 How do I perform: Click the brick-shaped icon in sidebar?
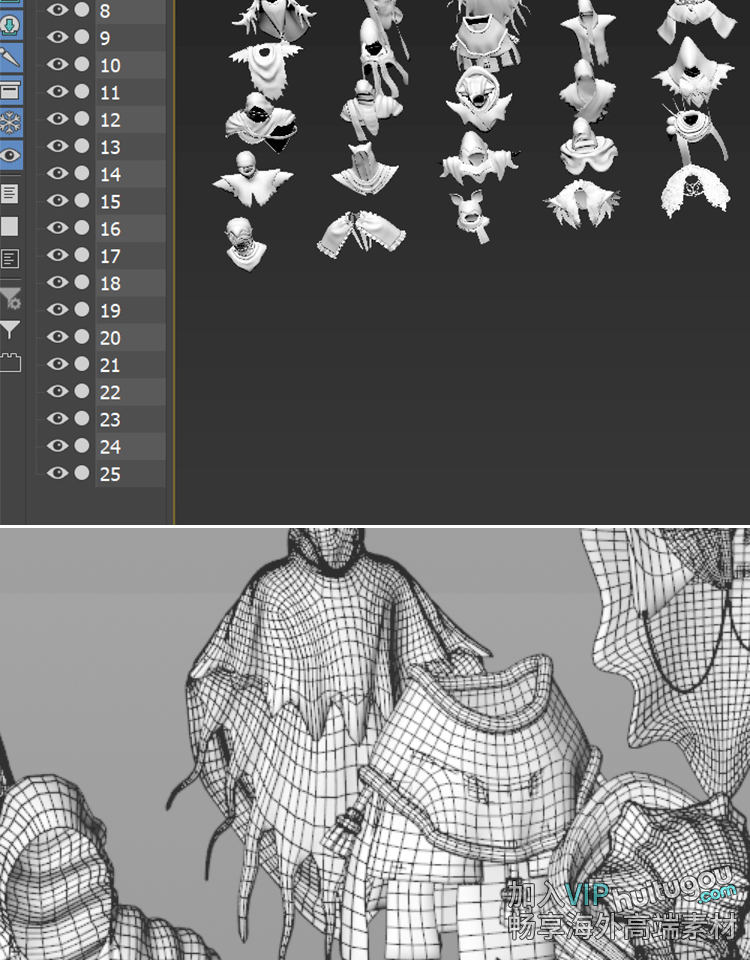(x=10, y=362)
